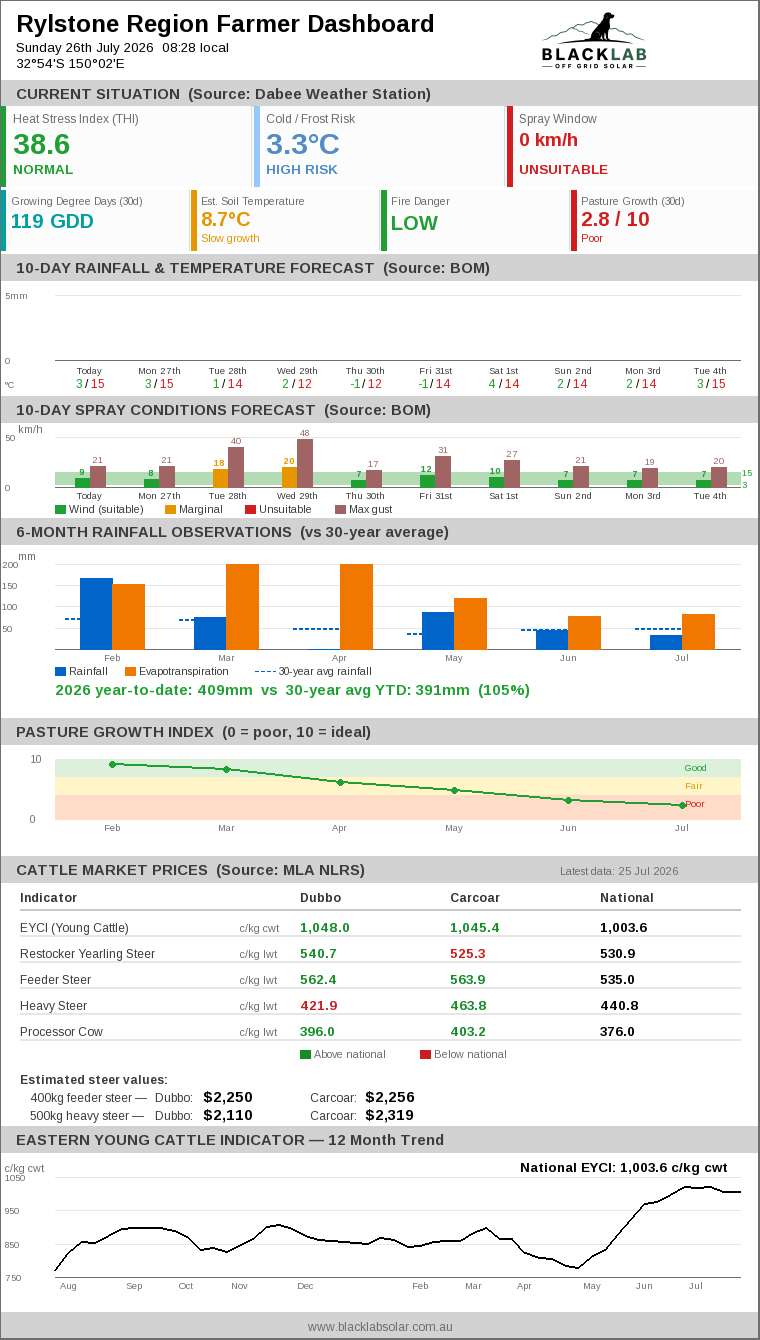760x1340 pixels.
Task: Click the red Below national legend swatch
Action: tap(425, 1054)
